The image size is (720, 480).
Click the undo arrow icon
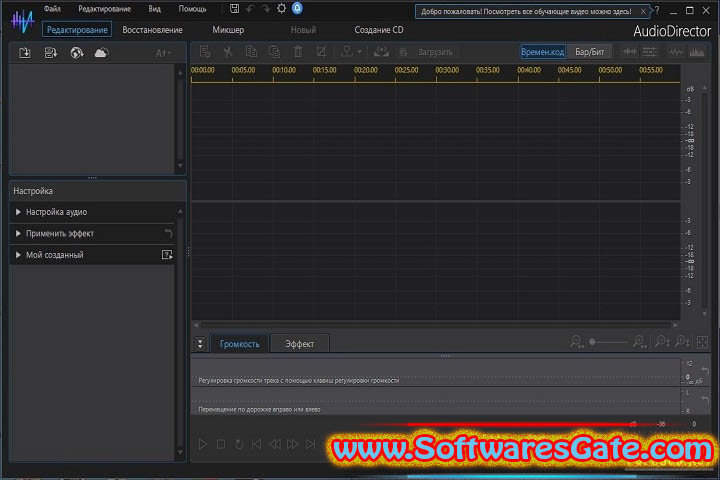click(250, 8)
